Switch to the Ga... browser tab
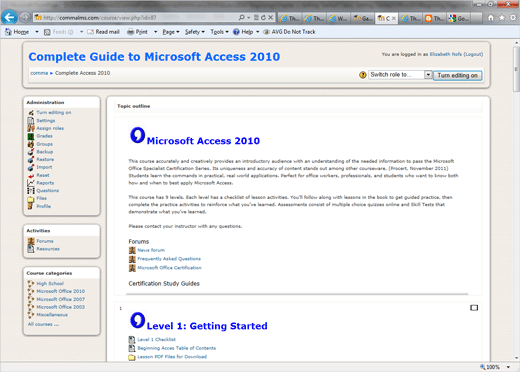 [x=363, y=18]
